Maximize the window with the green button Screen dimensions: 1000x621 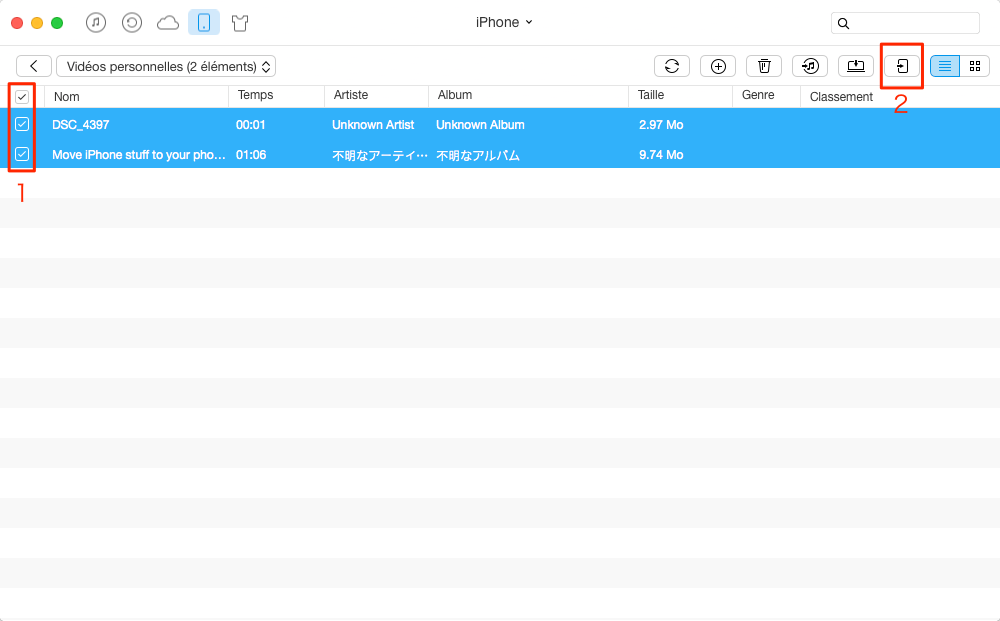pyautogui.click(x=57, y=23)
